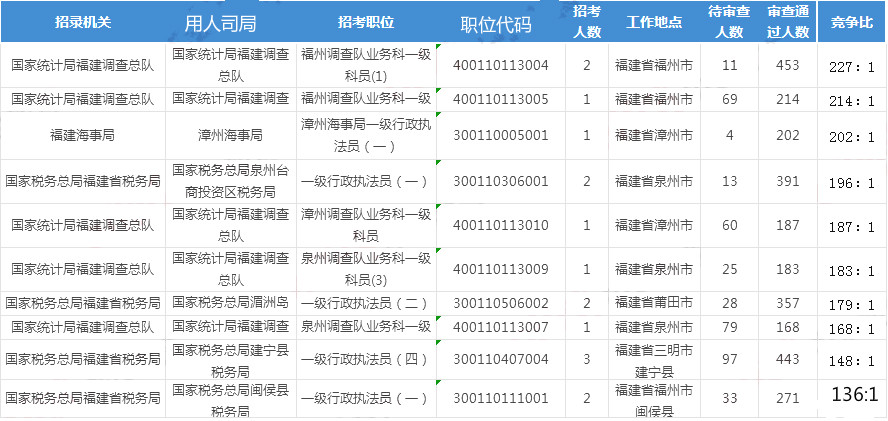Click competition ratio 183:1
Image resolution: width=888 pixels, height=421 pixels.
852,271
